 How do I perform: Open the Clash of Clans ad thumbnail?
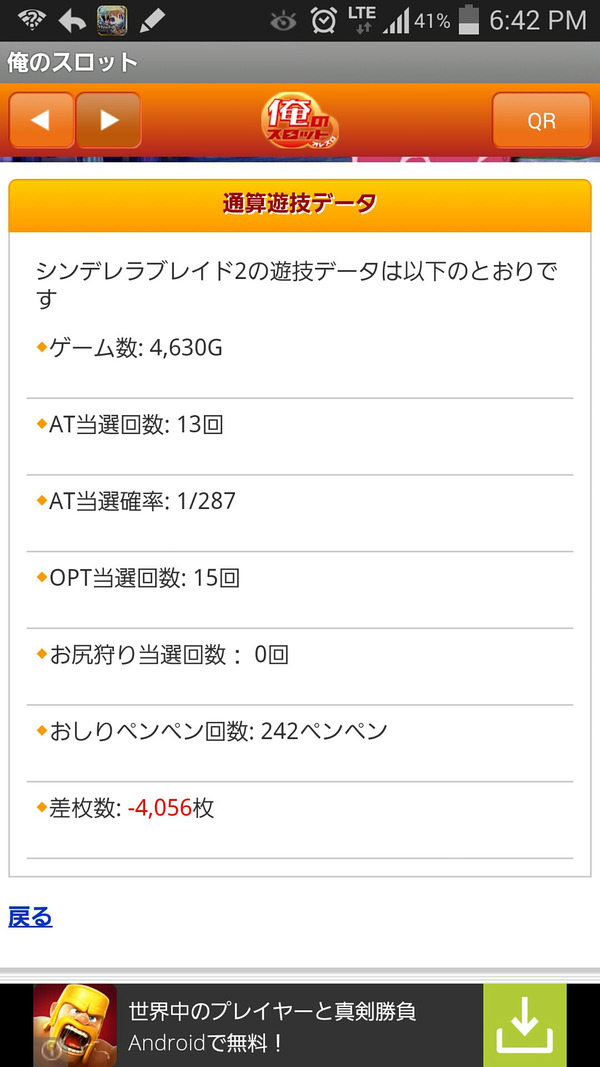coord(75,1025)
